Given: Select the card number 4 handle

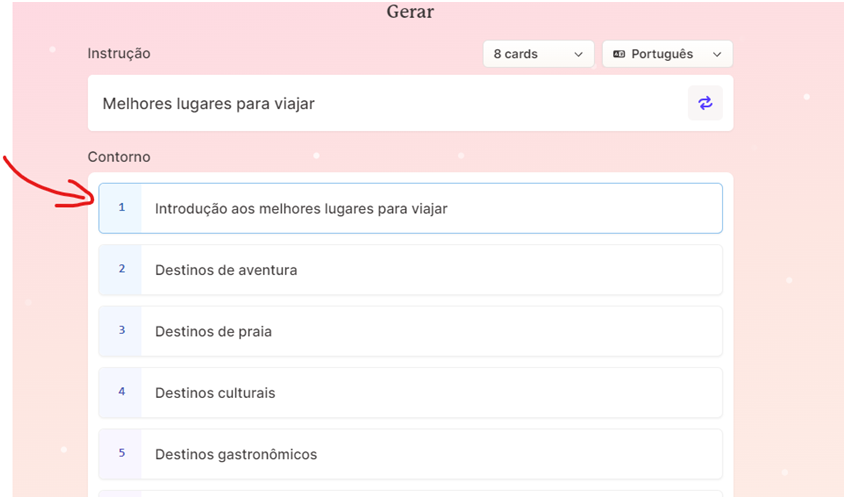Looking at the screenshot, I should click(x=121, y=392).
